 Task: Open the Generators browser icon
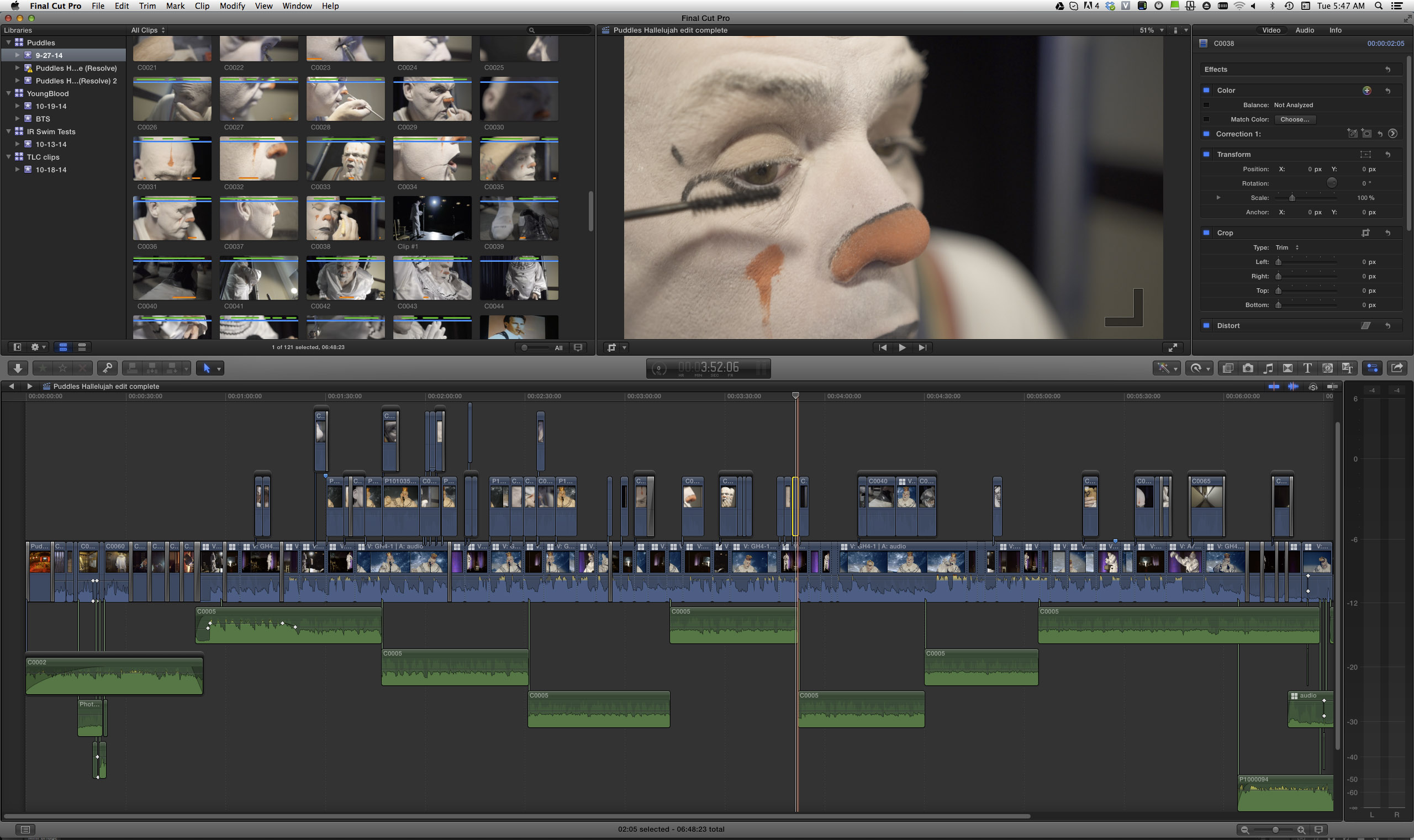tap(1327, 368)
